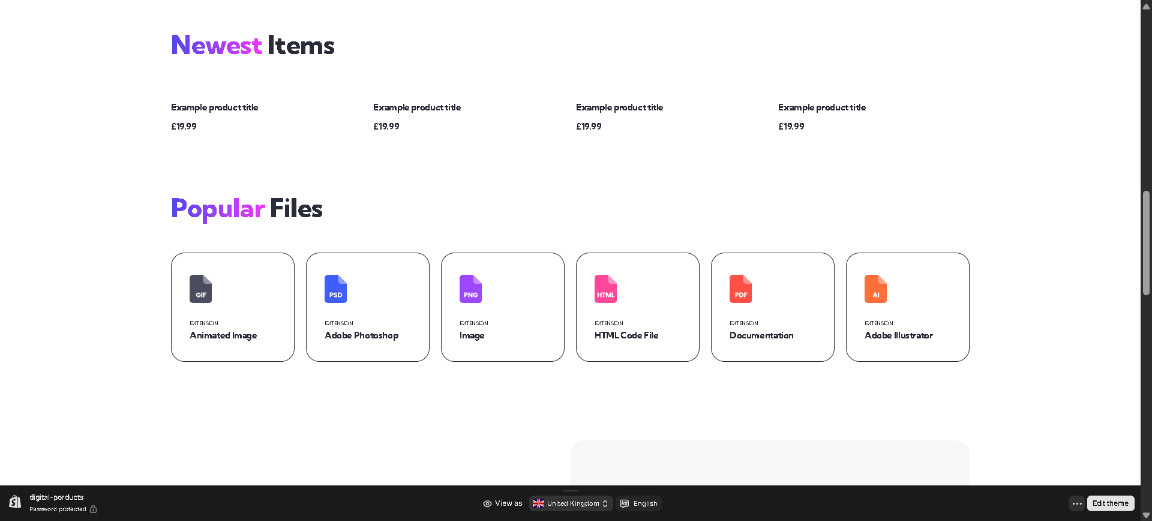Viewport: 1152px width, 521px height.
Task: Open the first Example product title link
Action: pos(214,107)
